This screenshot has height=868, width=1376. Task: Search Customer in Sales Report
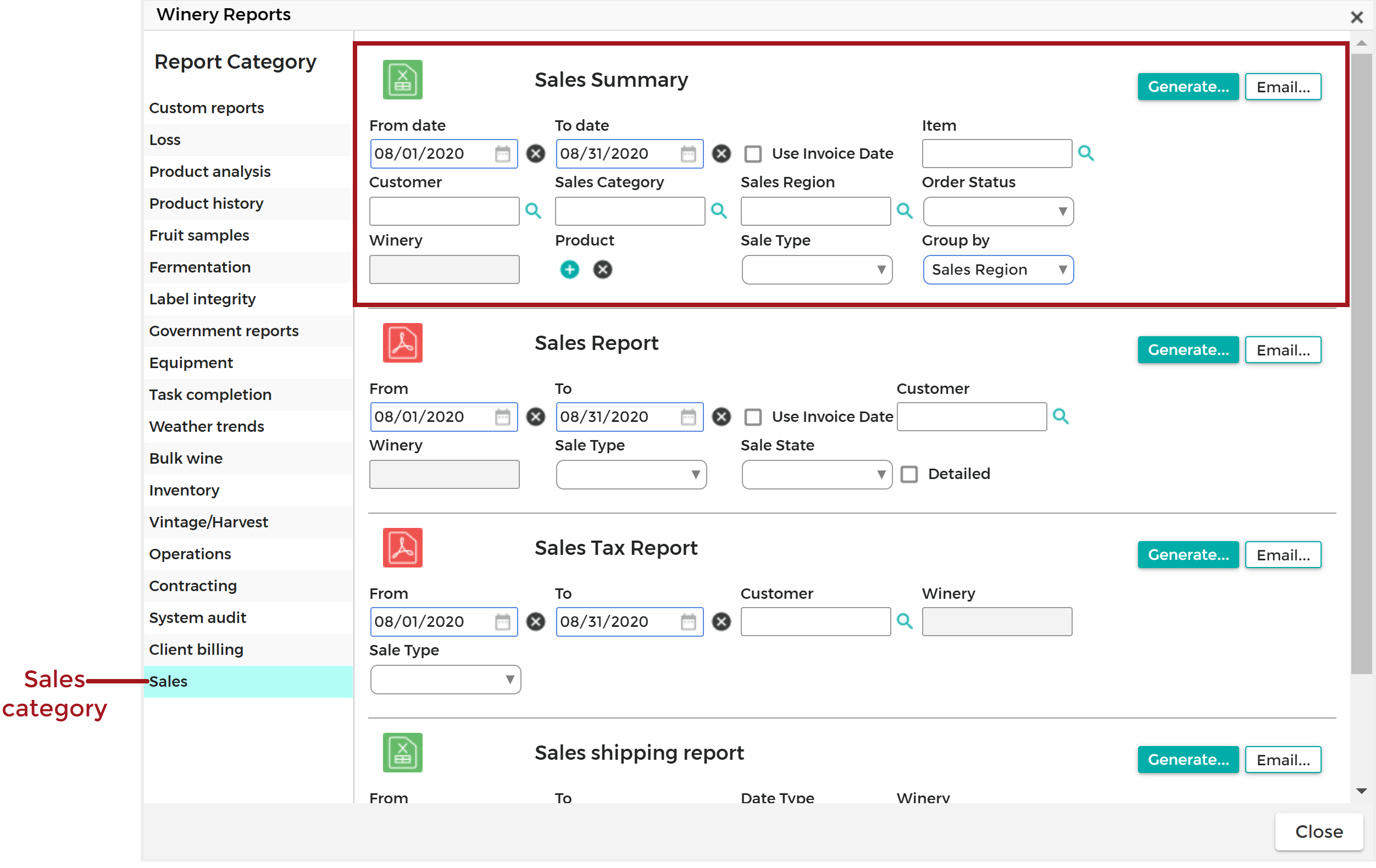(1061, 416)
